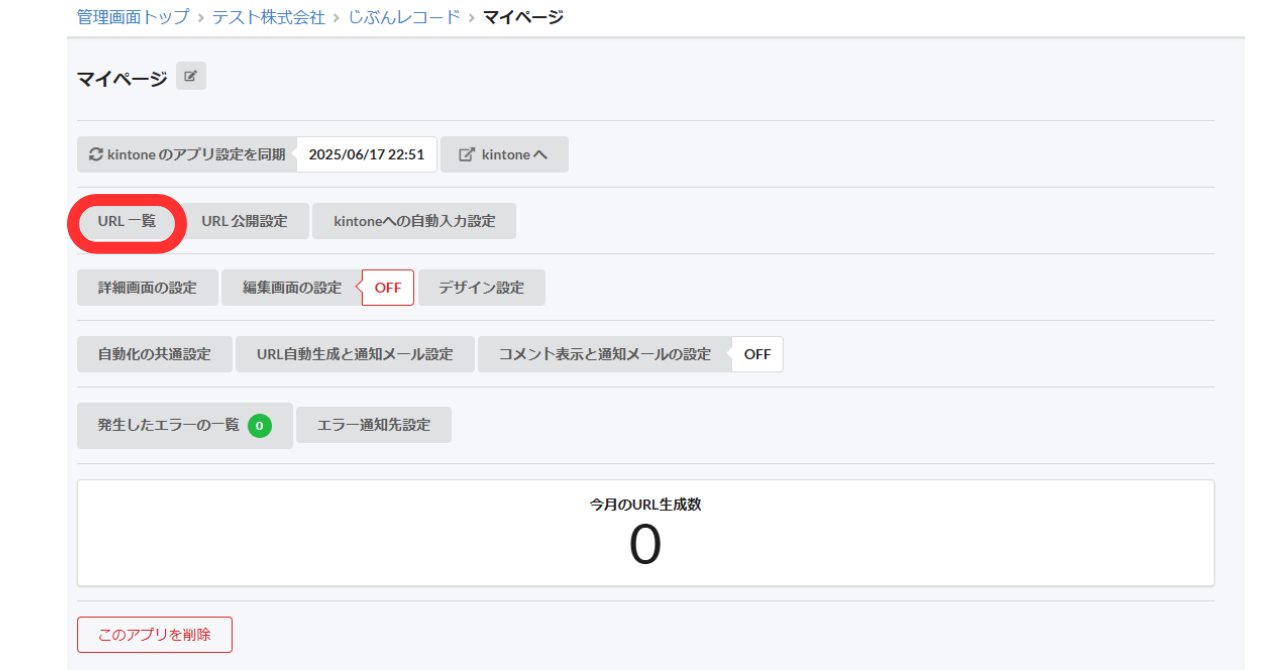The width and height of the screenshot is (1280, 670).
Task: Open エラー通知先設定
Action: pyautogui.click(x=374, y=425)
